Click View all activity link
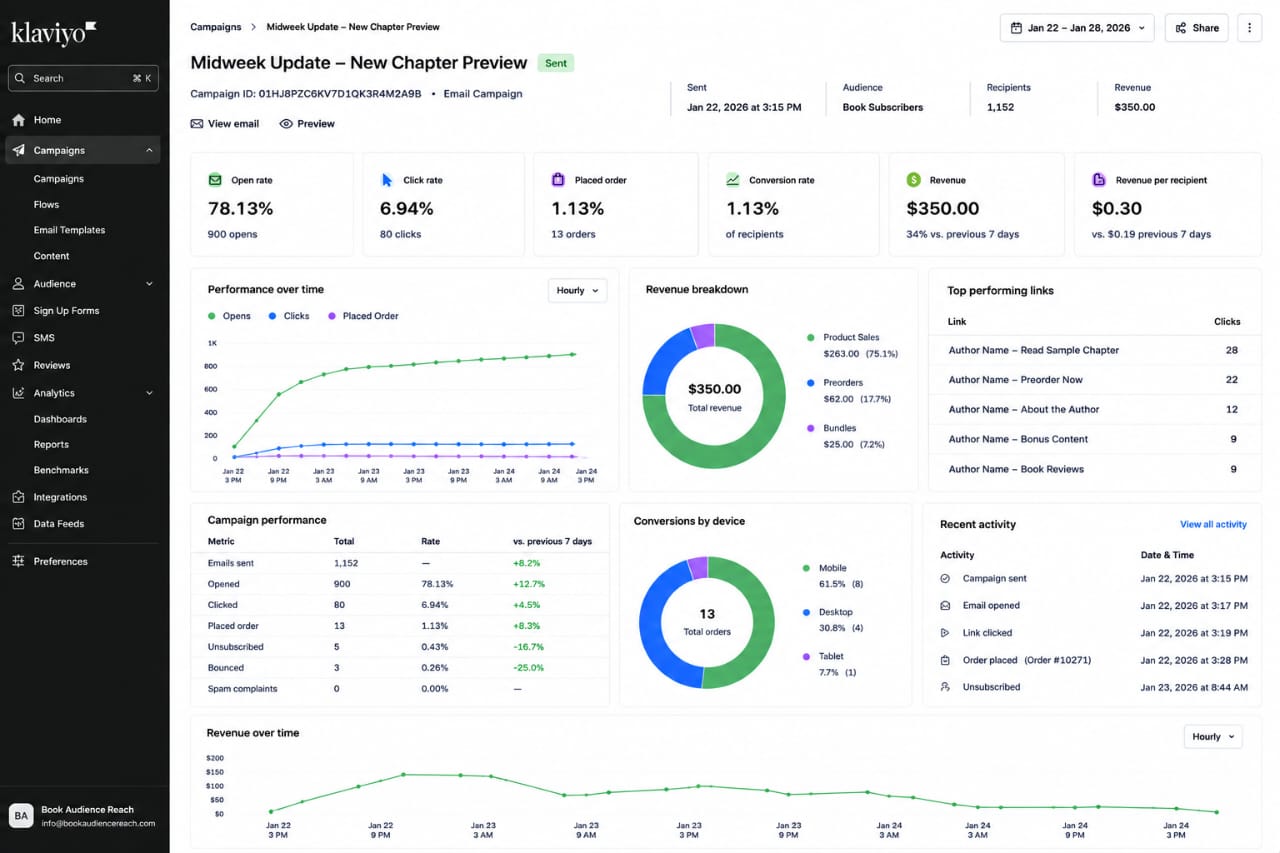Viewport: 1280px width, 853px height. [1213, 524]
